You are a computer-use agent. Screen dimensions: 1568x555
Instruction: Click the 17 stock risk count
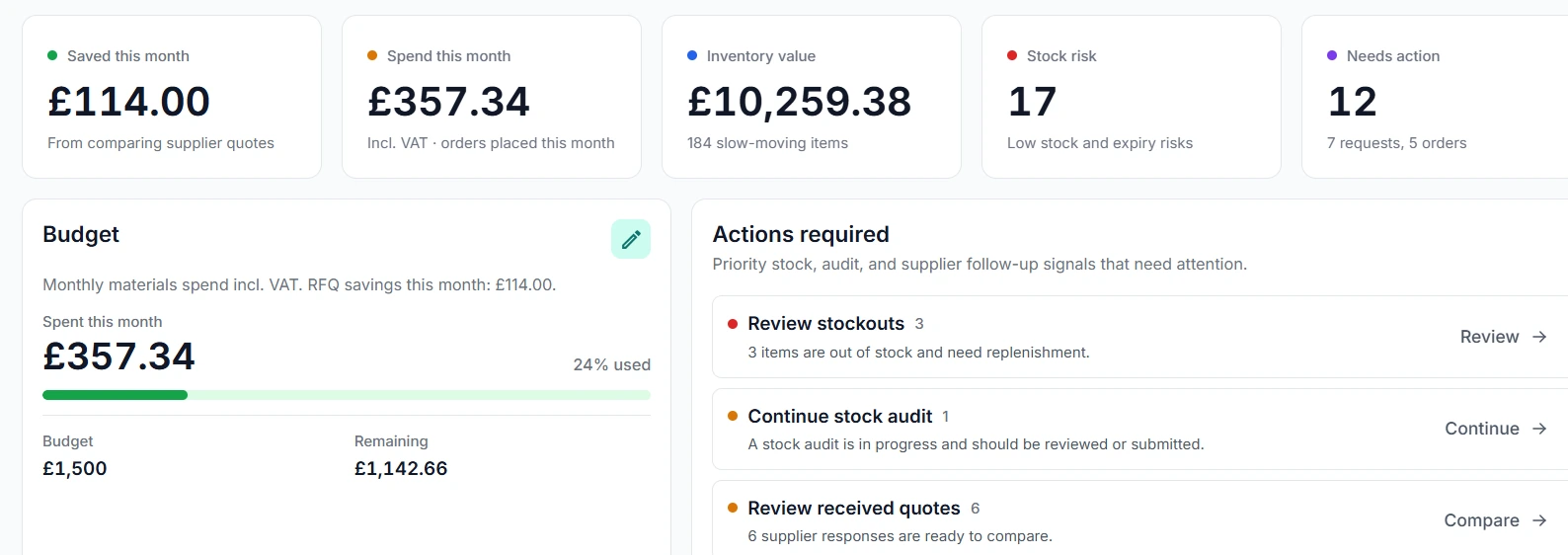click(x=1033, y=101)
